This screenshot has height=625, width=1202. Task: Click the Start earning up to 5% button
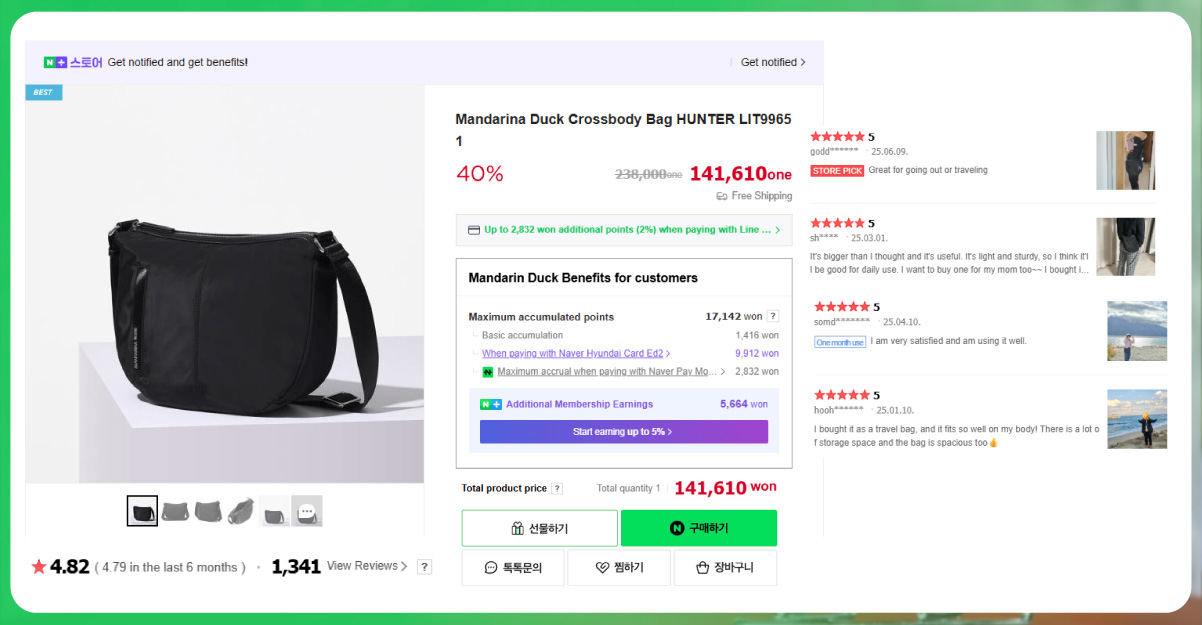[625, 431]
